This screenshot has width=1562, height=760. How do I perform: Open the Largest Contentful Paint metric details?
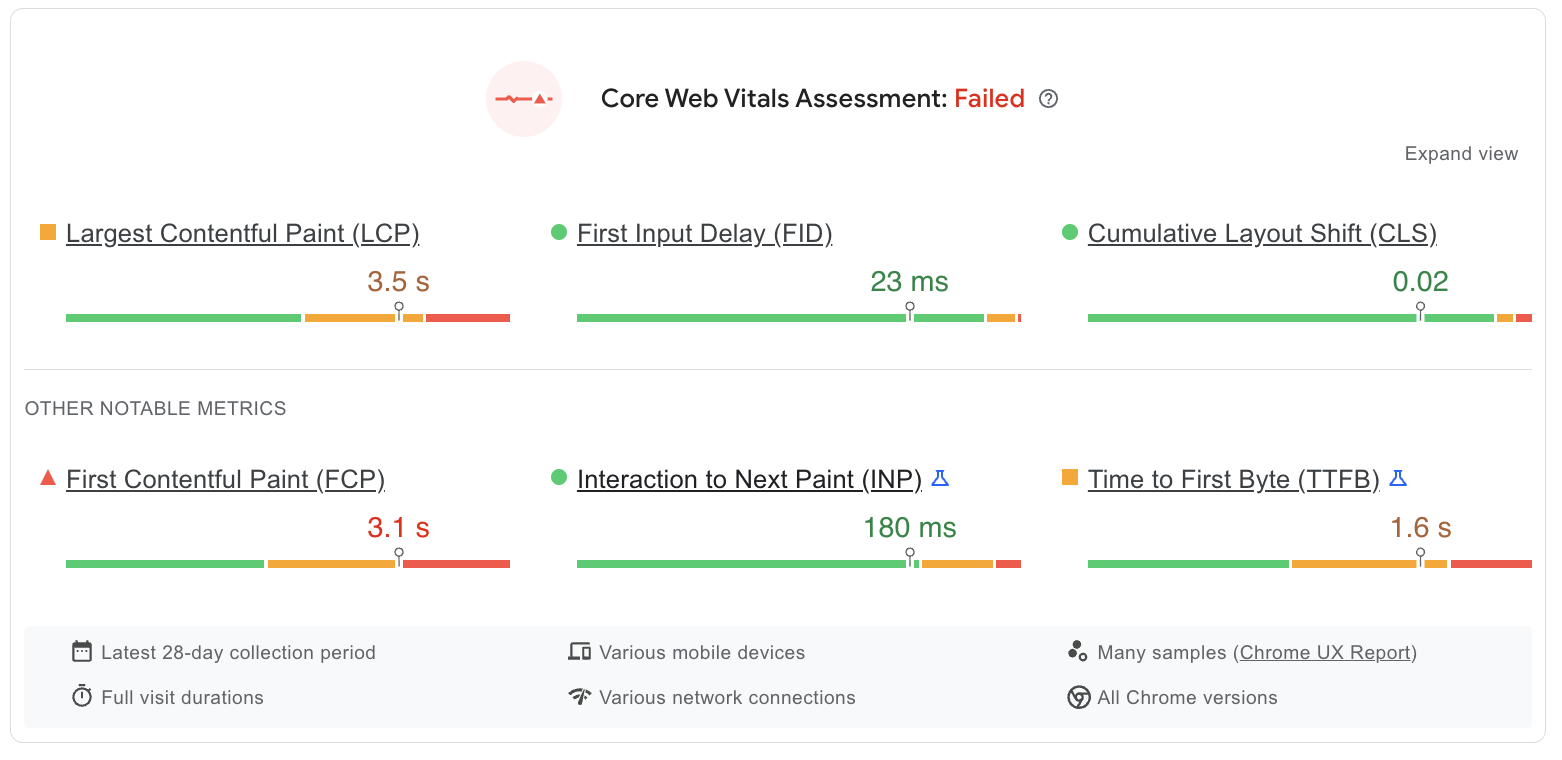(x=242, y=233)
